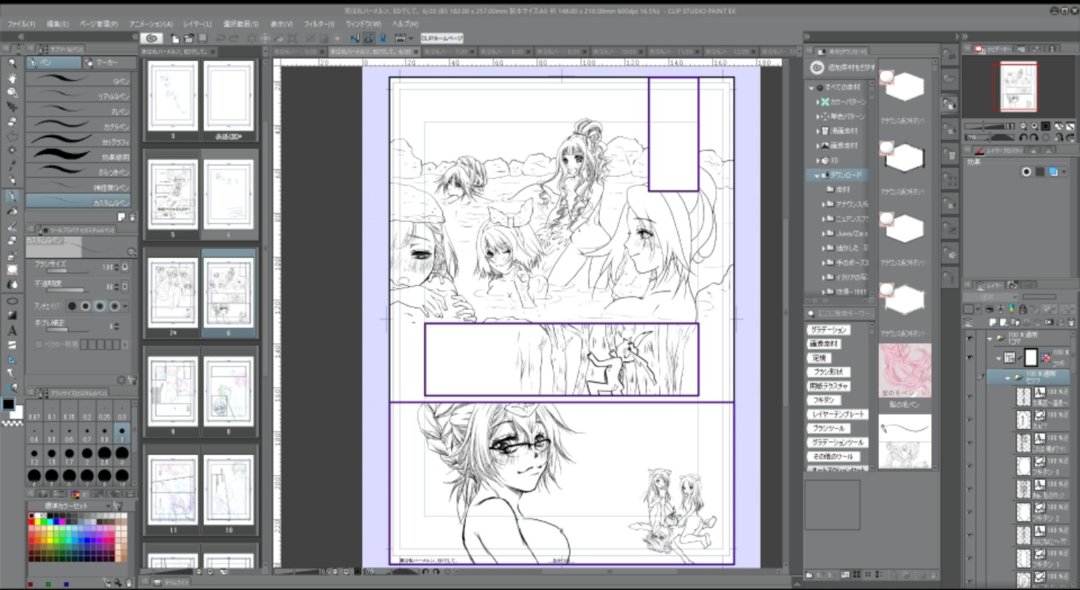This screenshot has height=590, width=1080.
Task: Toggle visibility of フキダシ 3 layer
Action: pos(970,467)
